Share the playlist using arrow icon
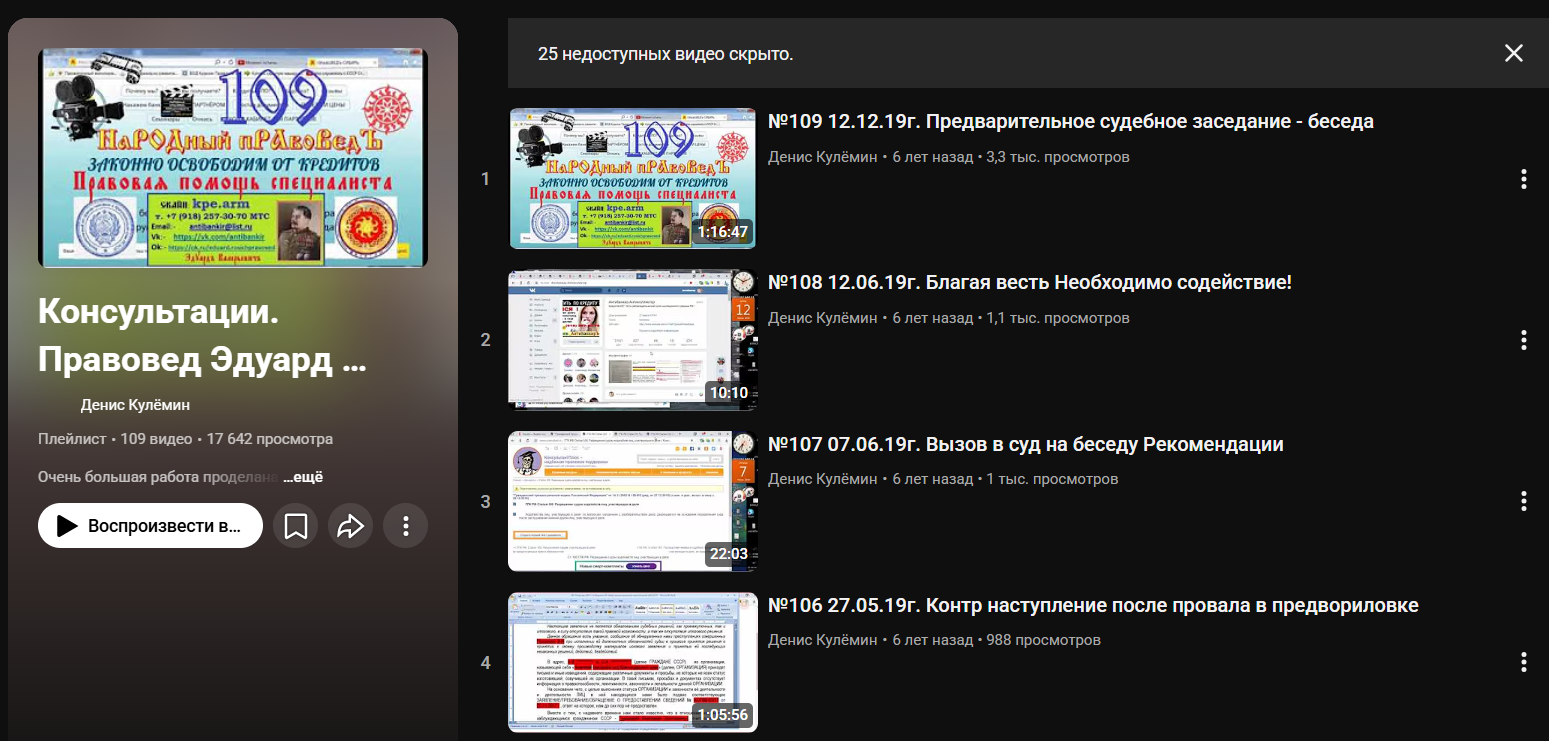 point(350,526)
